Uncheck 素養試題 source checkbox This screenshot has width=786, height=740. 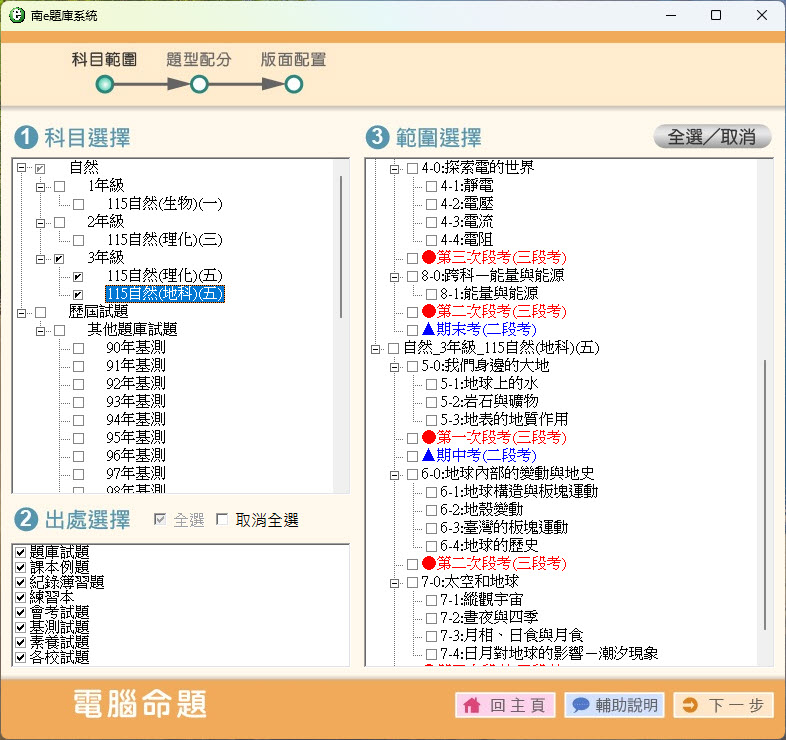[x=21, y=642]
